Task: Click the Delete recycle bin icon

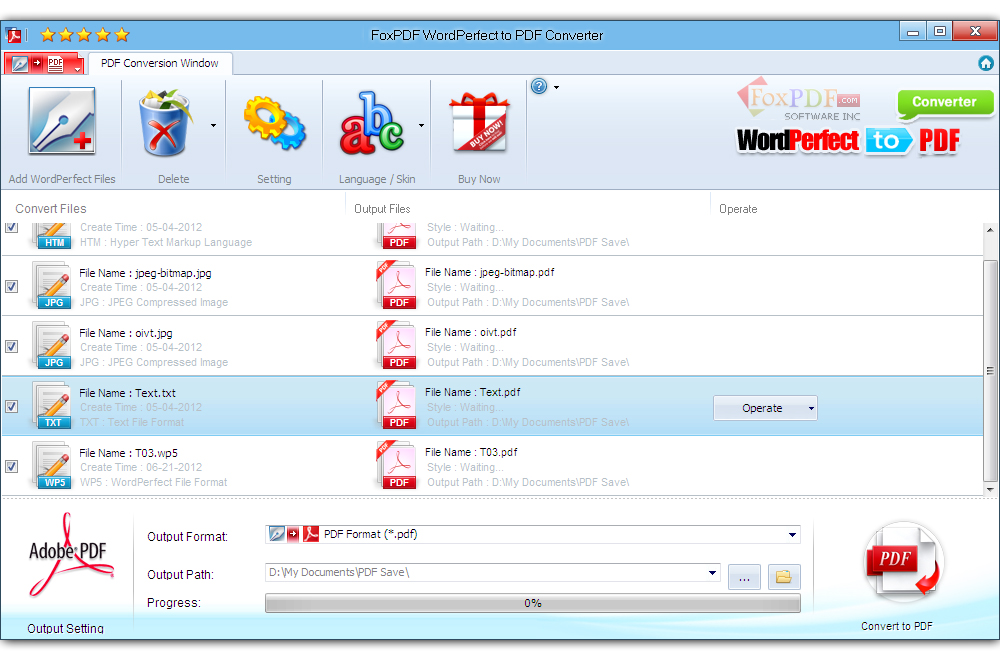Action: [x=165, y=123]
